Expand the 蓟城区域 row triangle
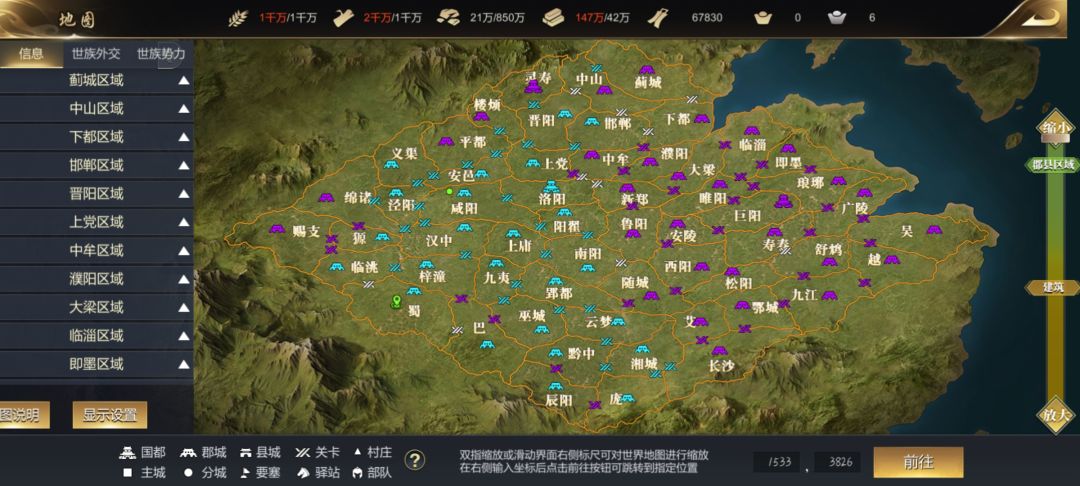This screenshot has height=486, width=1080. coord(184,81)
